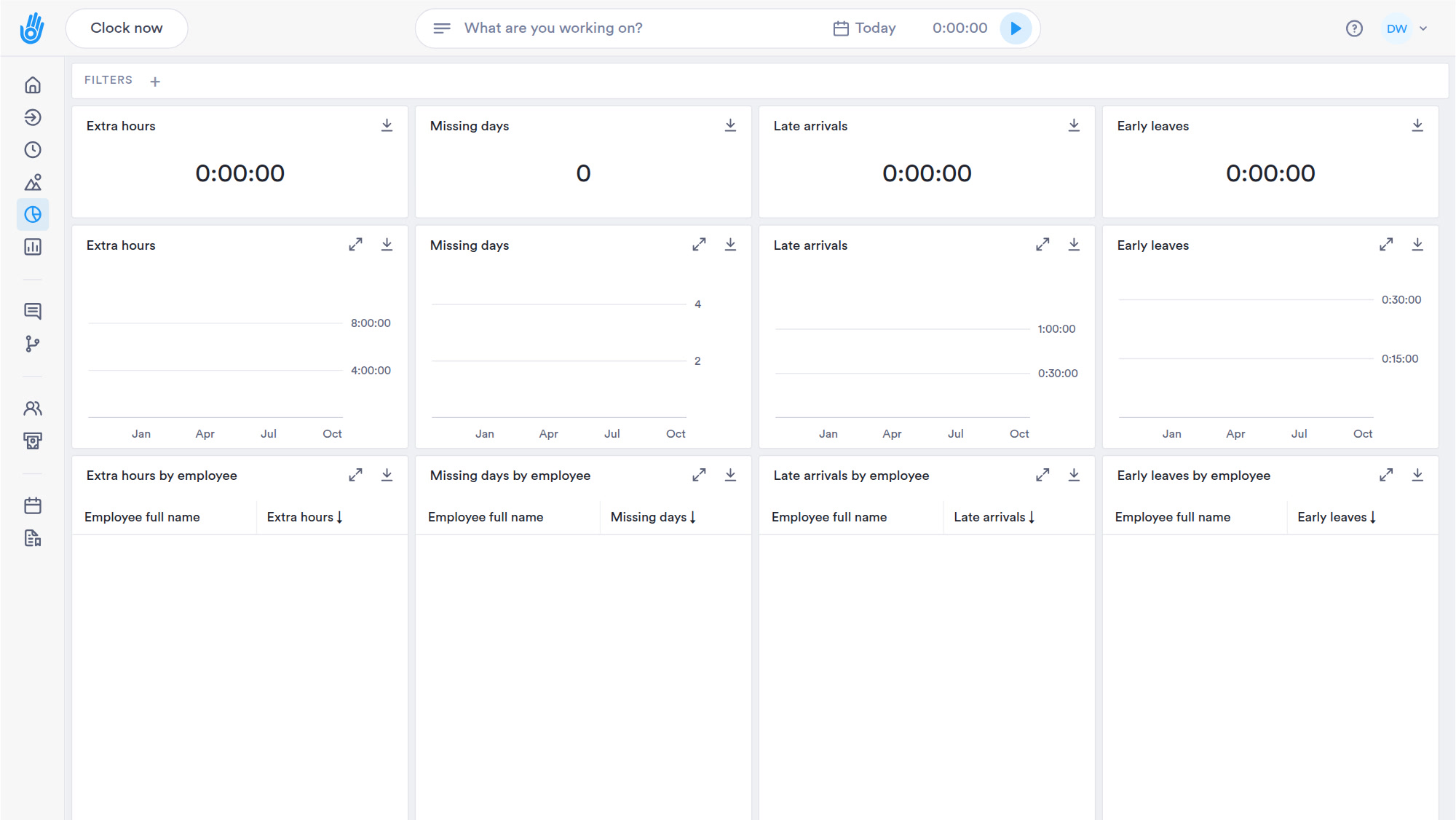Sort by Missing days column header

point(653,517)
